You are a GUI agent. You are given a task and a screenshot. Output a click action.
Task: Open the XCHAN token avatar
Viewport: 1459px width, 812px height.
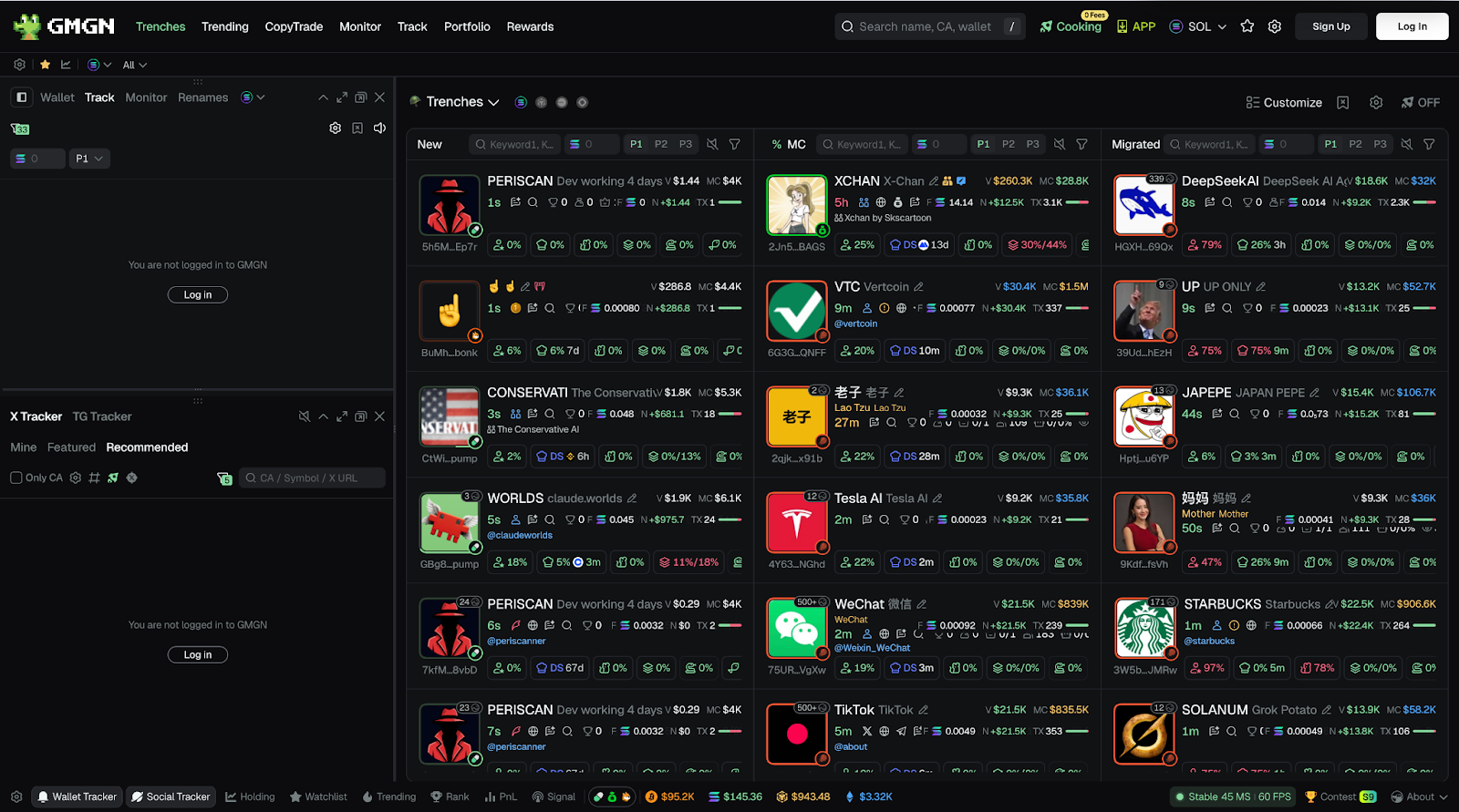[797, 205]
